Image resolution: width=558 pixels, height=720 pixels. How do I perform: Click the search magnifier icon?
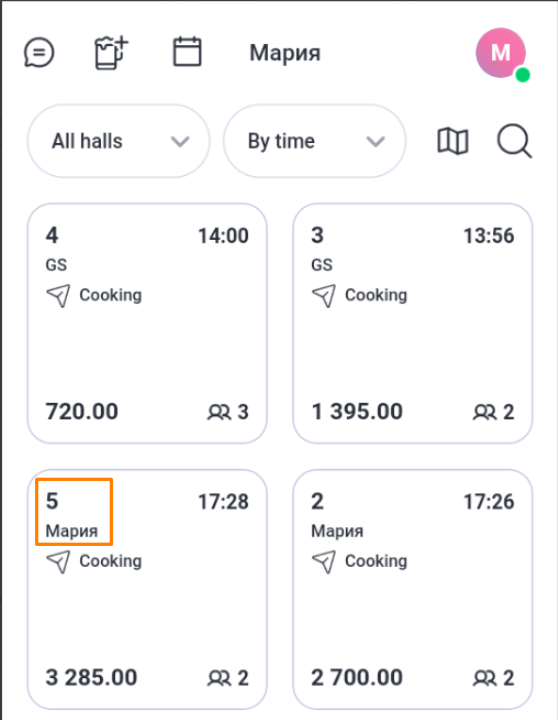coord(514,141)
